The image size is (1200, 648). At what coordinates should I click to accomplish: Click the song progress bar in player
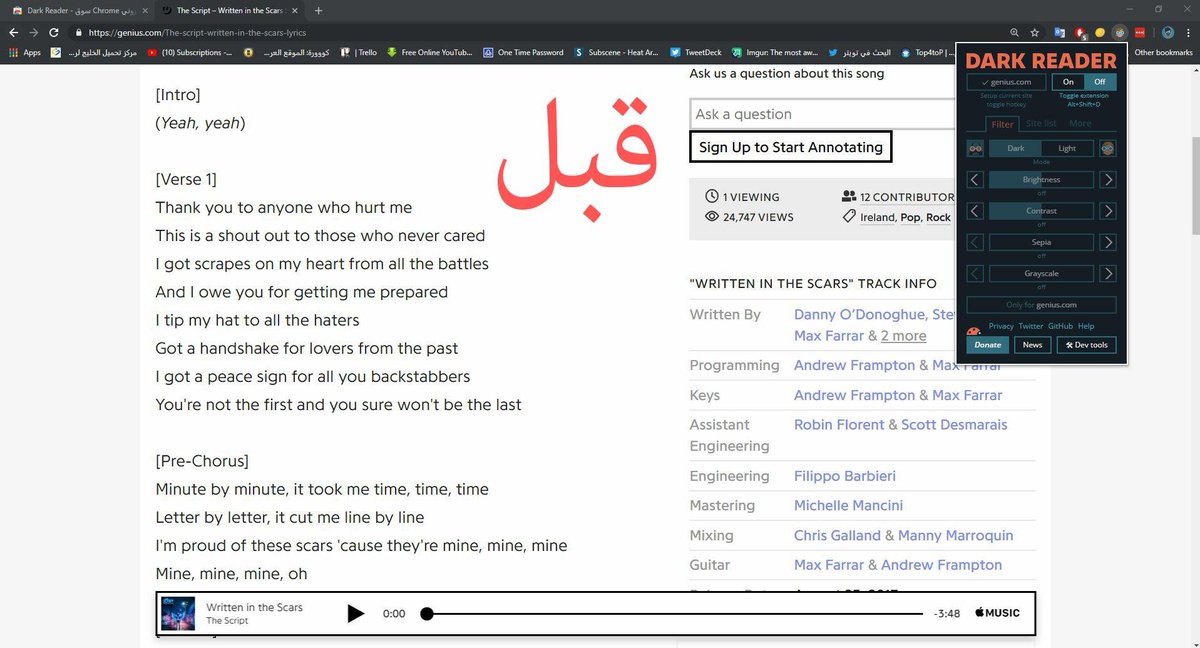(674, 613)
